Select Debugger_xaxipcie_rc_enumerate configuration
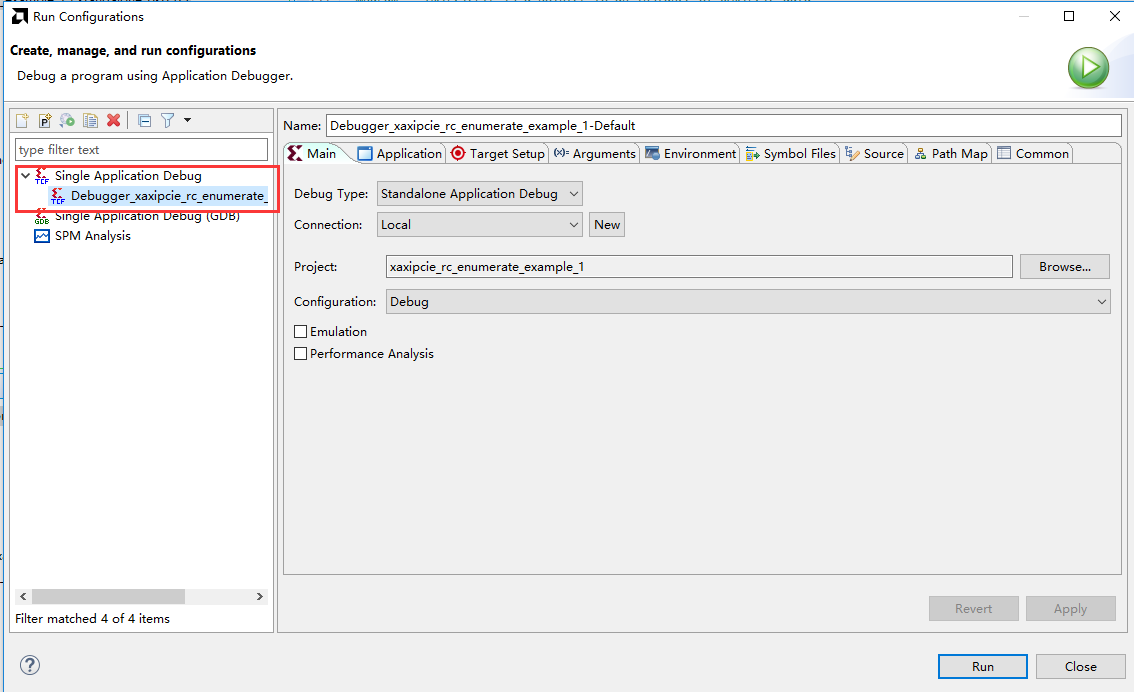The width and height of the screenshot is (1134, 692). 169,196
